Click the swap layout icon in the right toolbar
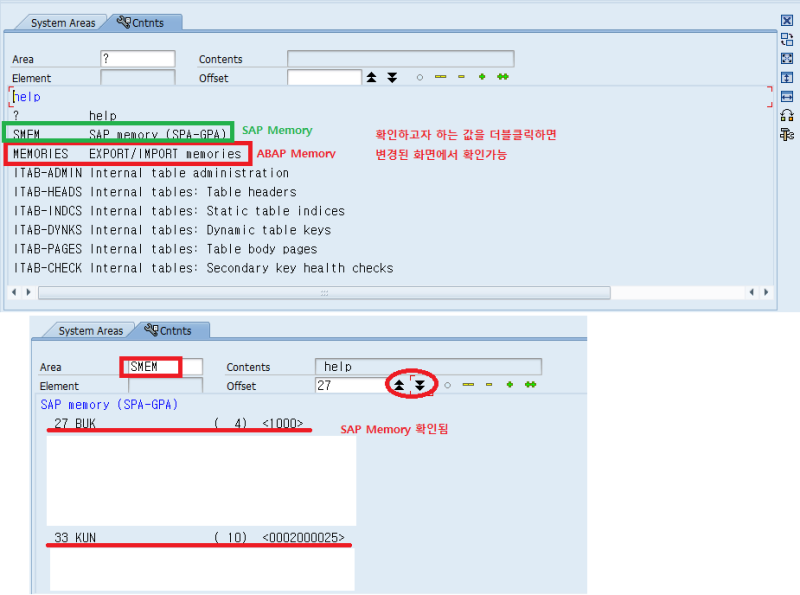The image size is (800, 595). tap(786, 38)
